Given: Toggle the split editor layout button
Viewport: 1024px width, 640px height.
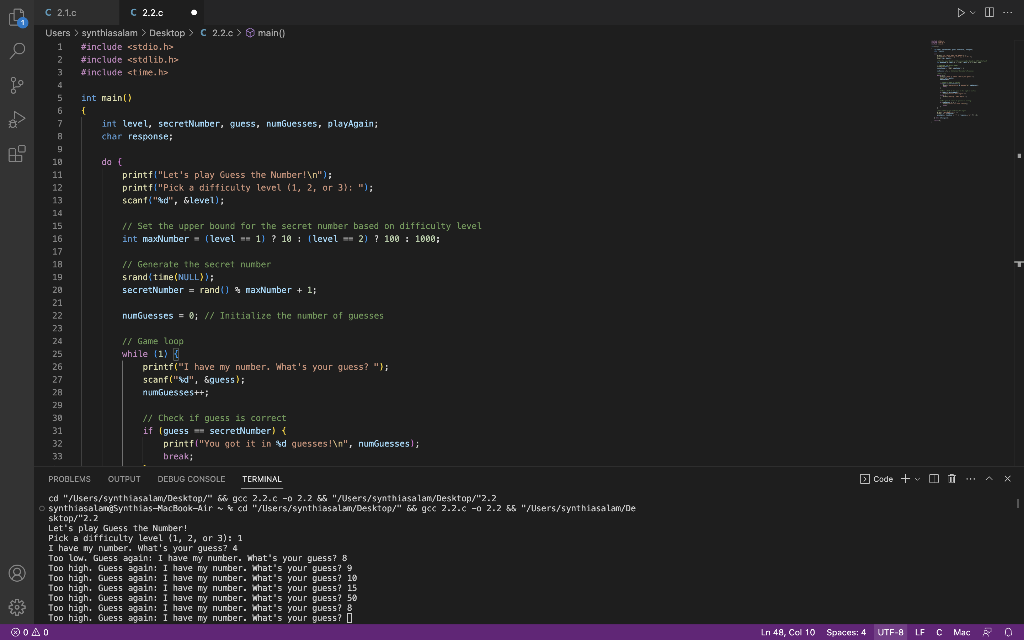Looking at the screenshot, I should (x=990, y=12).
